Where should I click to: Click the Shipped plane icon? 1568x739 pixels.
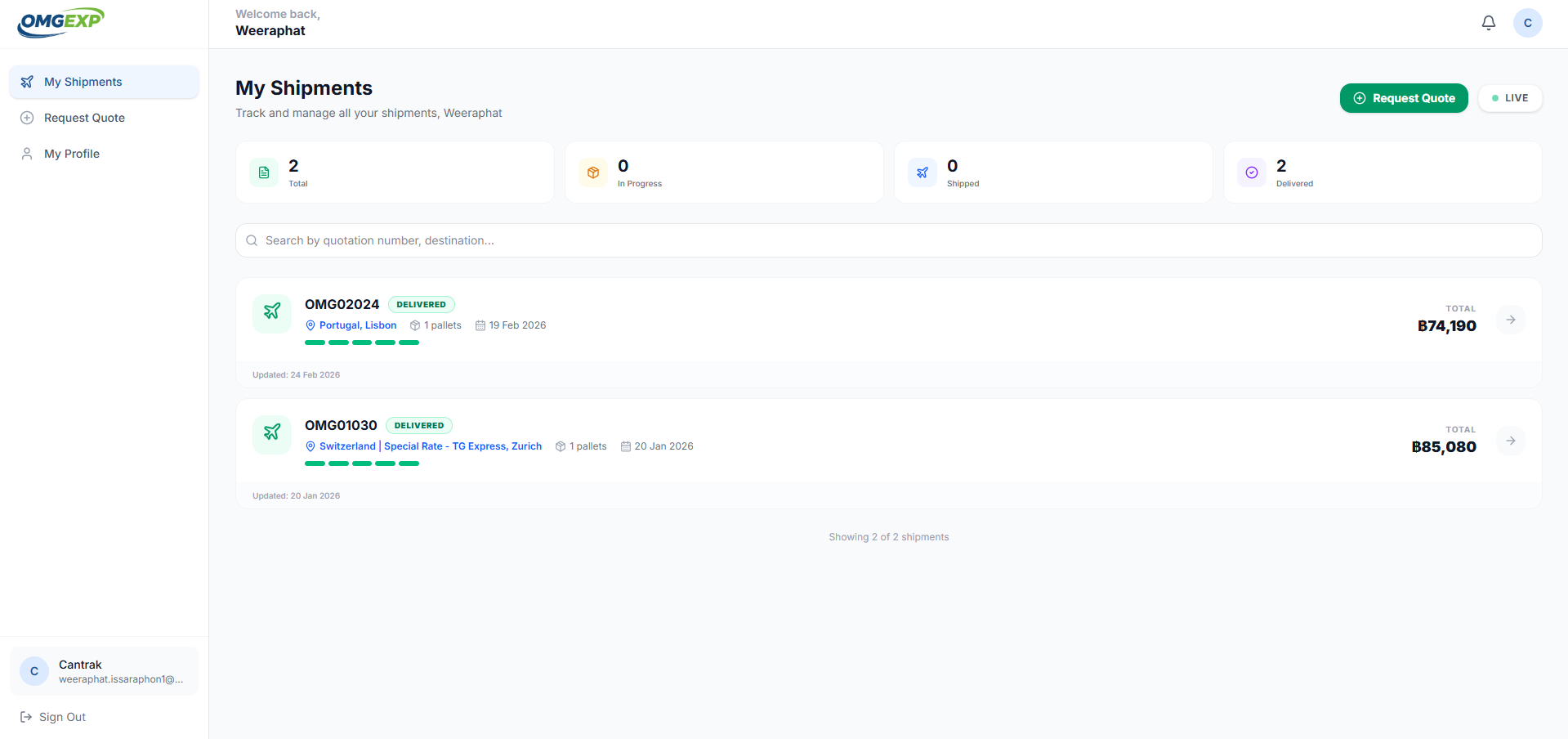(x=922, y=172)
